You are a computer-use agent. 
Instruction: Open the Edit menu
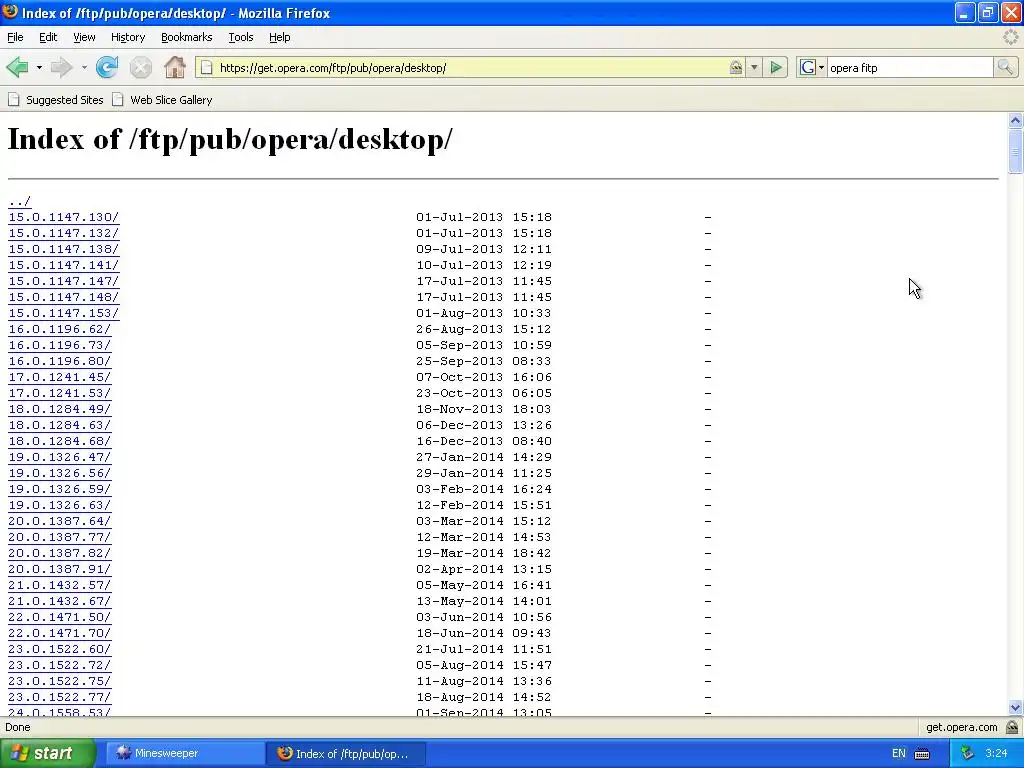coord(48,37)
